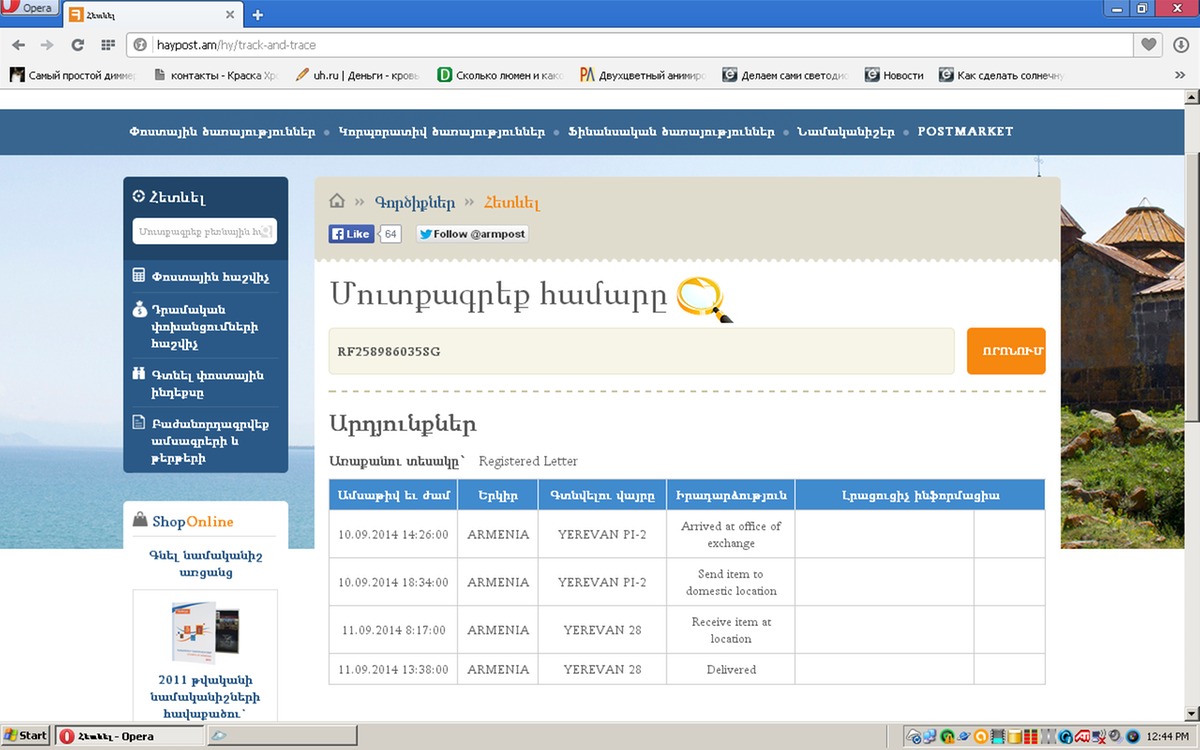This screenshot has width=1200, height=750.
Task: Go back using the browser back arrow
Action: (x=18, y=45)
